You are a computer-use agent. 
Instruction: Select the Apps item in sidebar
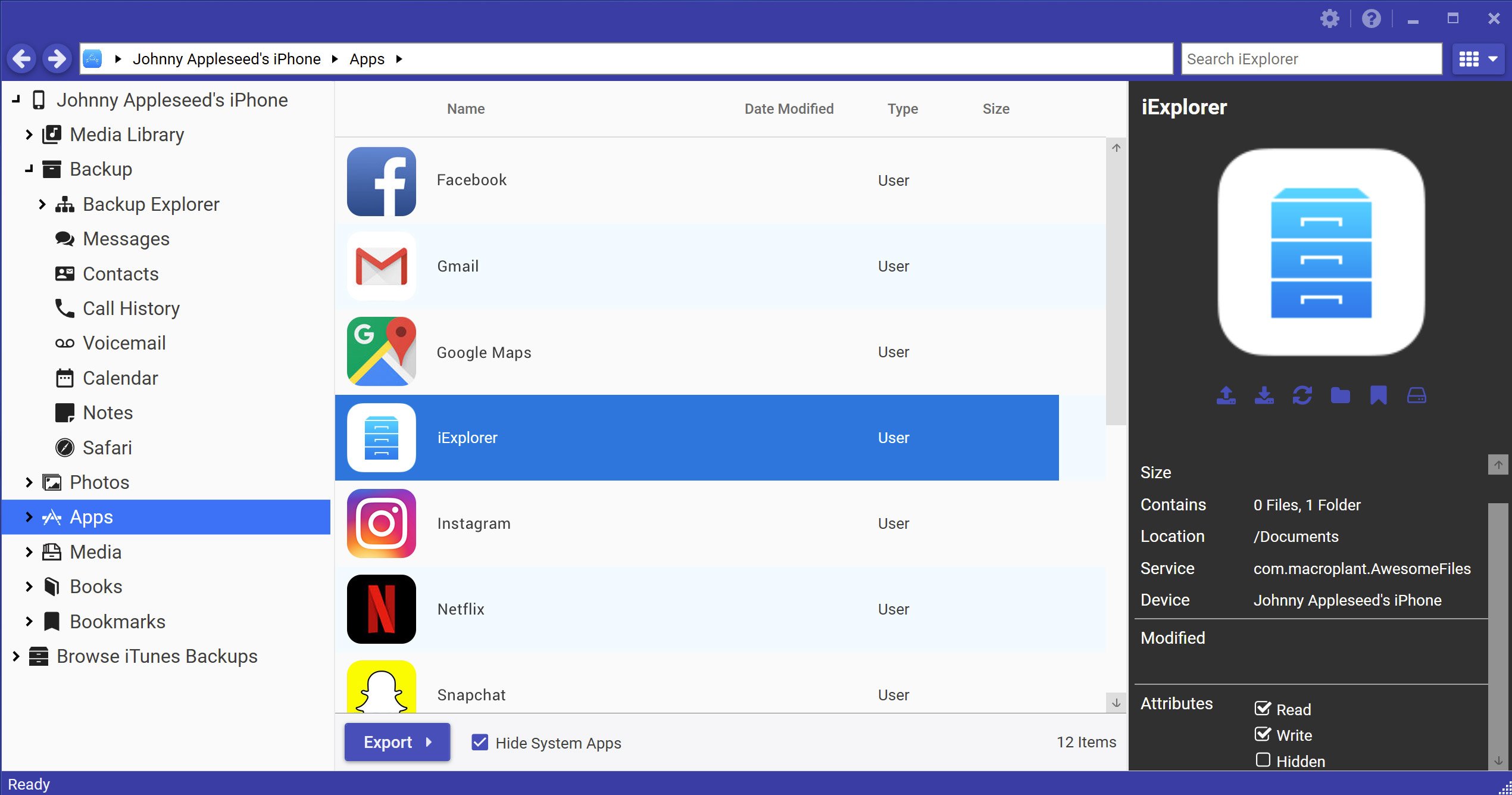(x=92, y=517)
